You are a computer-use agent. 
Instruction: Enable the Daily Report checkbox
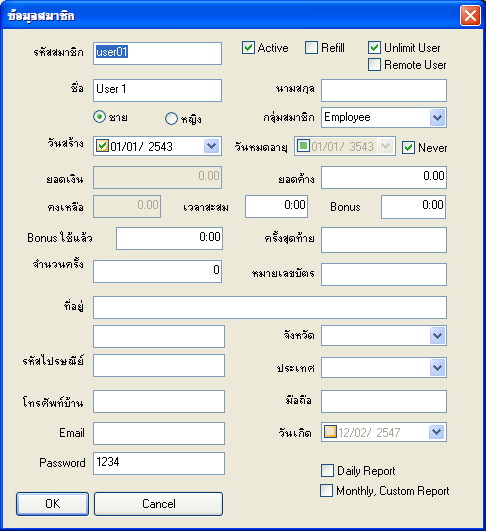coord(327,470)
